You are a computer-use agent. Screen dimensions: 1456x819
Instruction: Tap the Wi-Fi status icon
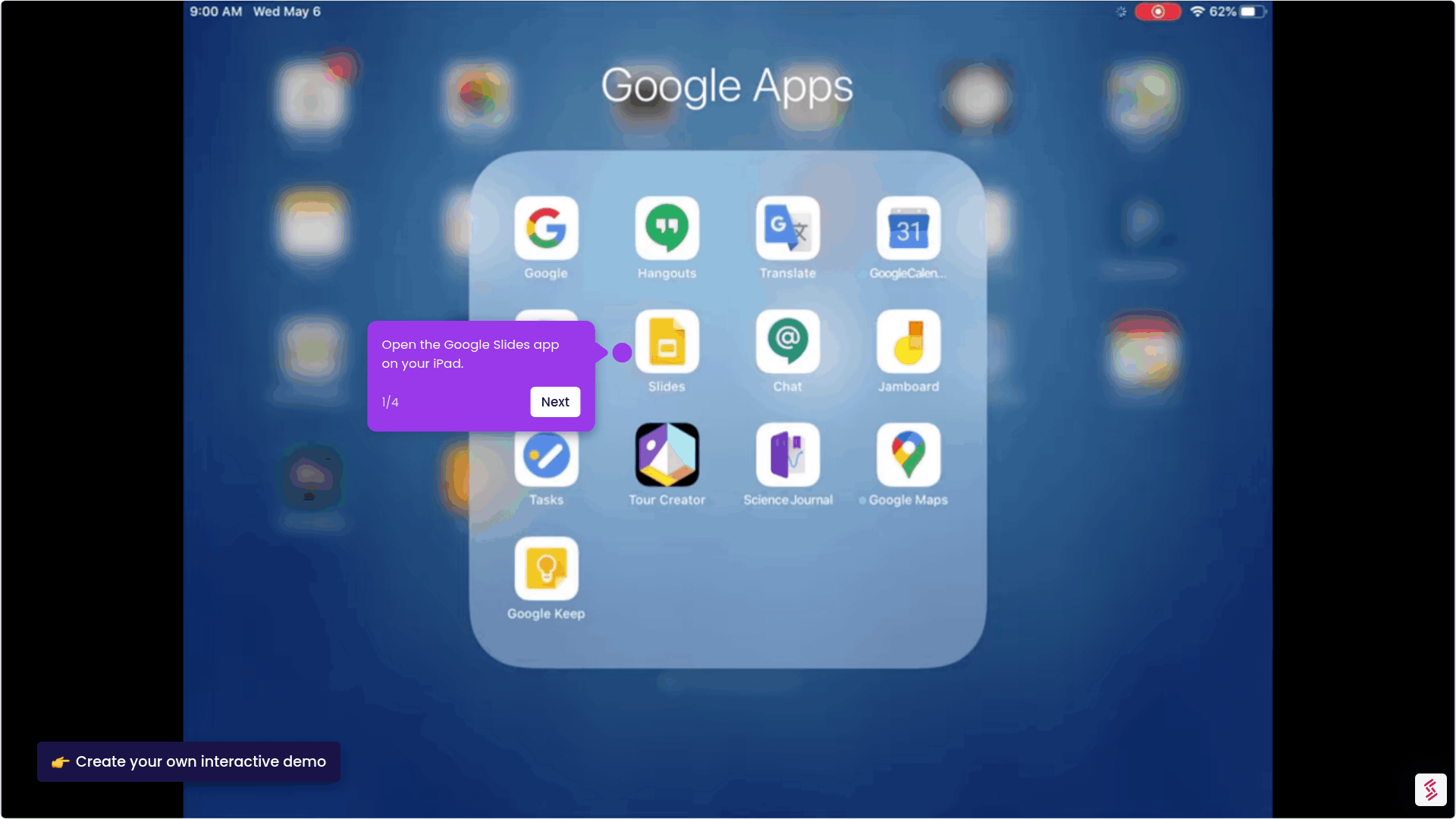click(x=1197, y=11)
